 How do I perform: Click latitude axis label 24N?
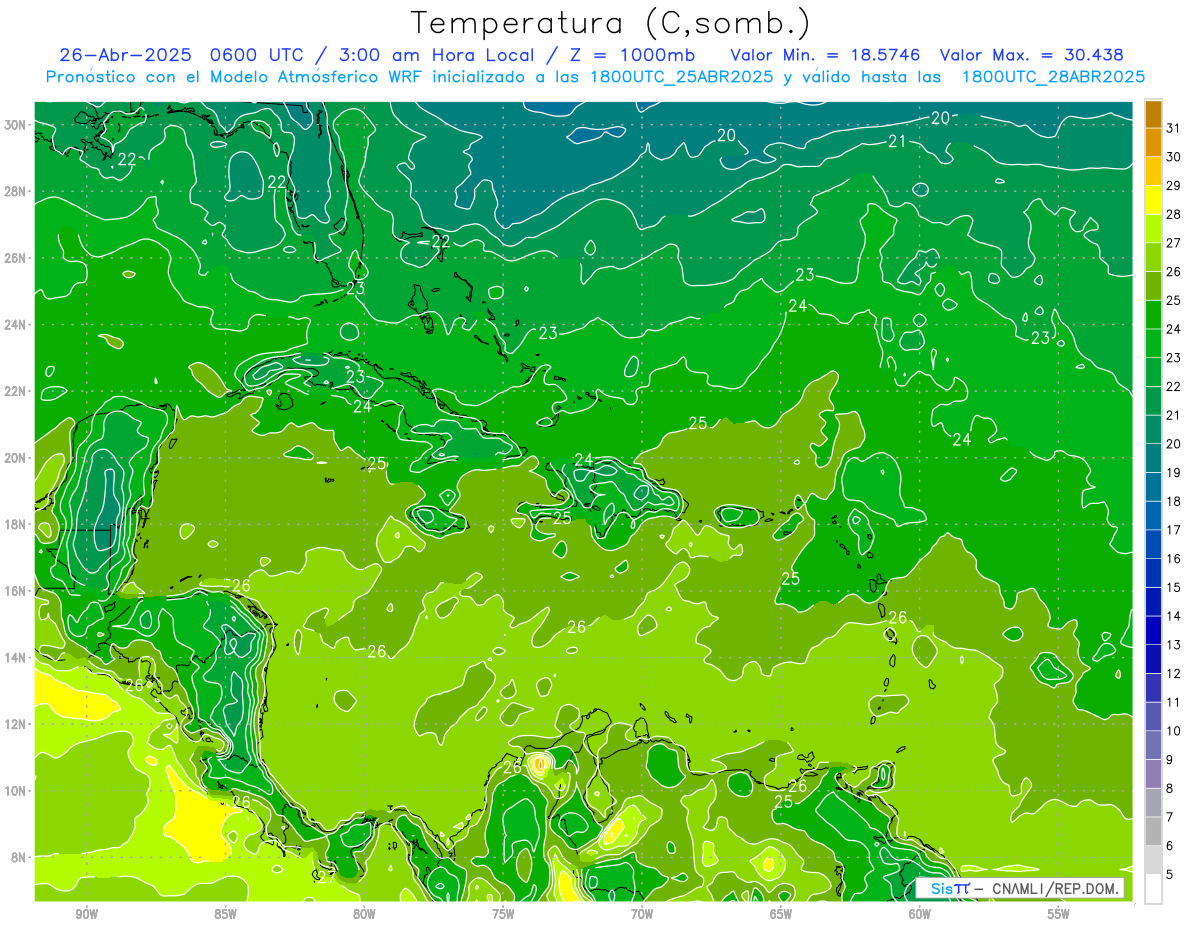16,325
